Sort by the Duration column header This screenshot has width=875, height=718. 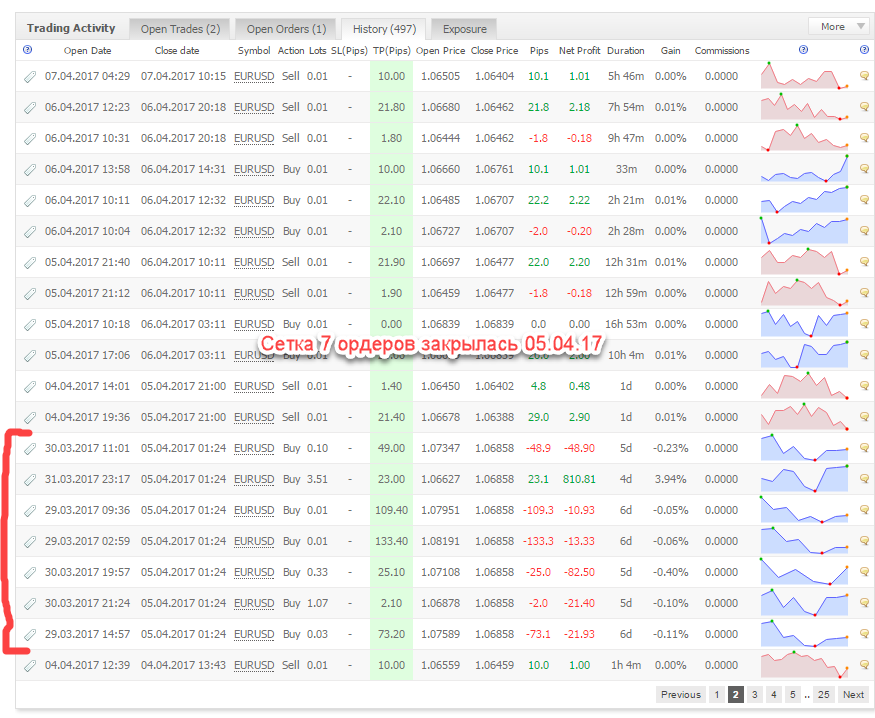(x=626, y=51)
